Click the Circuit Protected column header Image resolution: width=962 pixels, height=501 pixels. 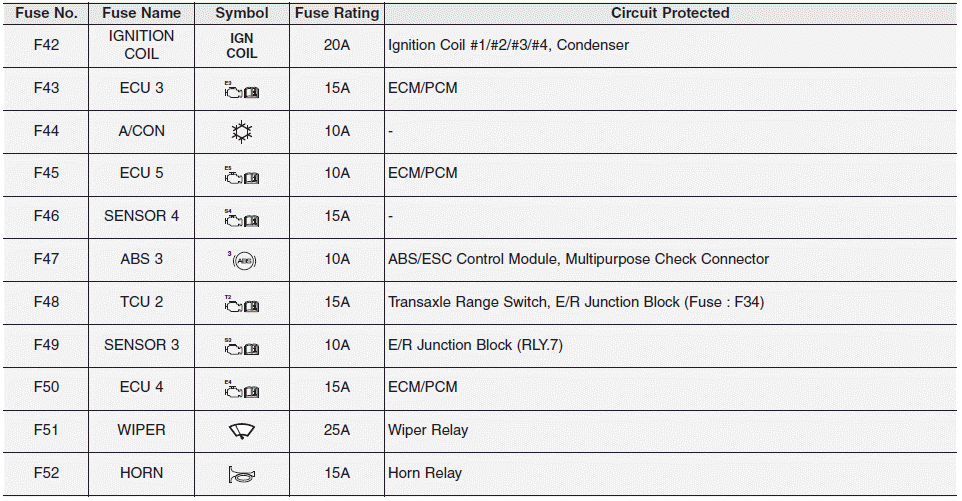670,13
